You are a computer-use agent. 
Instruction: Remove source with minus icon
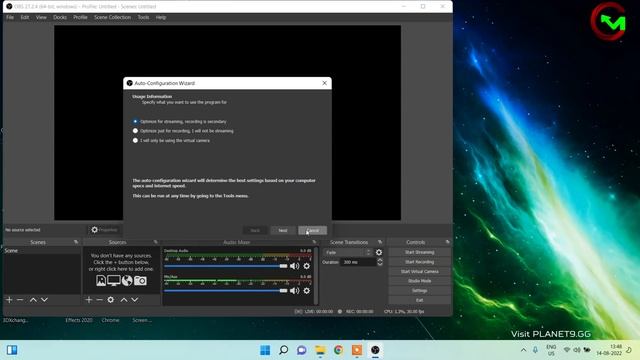(100, 300)
